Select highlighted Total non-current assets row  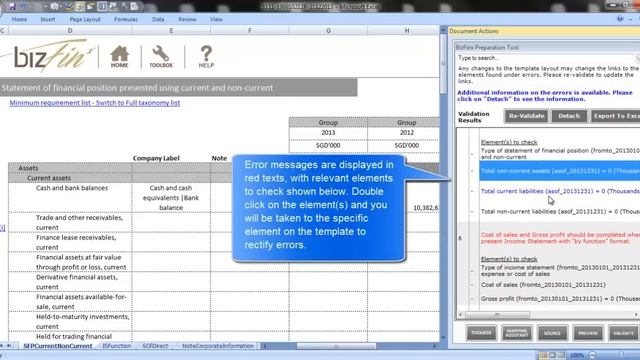click(x=560, y=171)
